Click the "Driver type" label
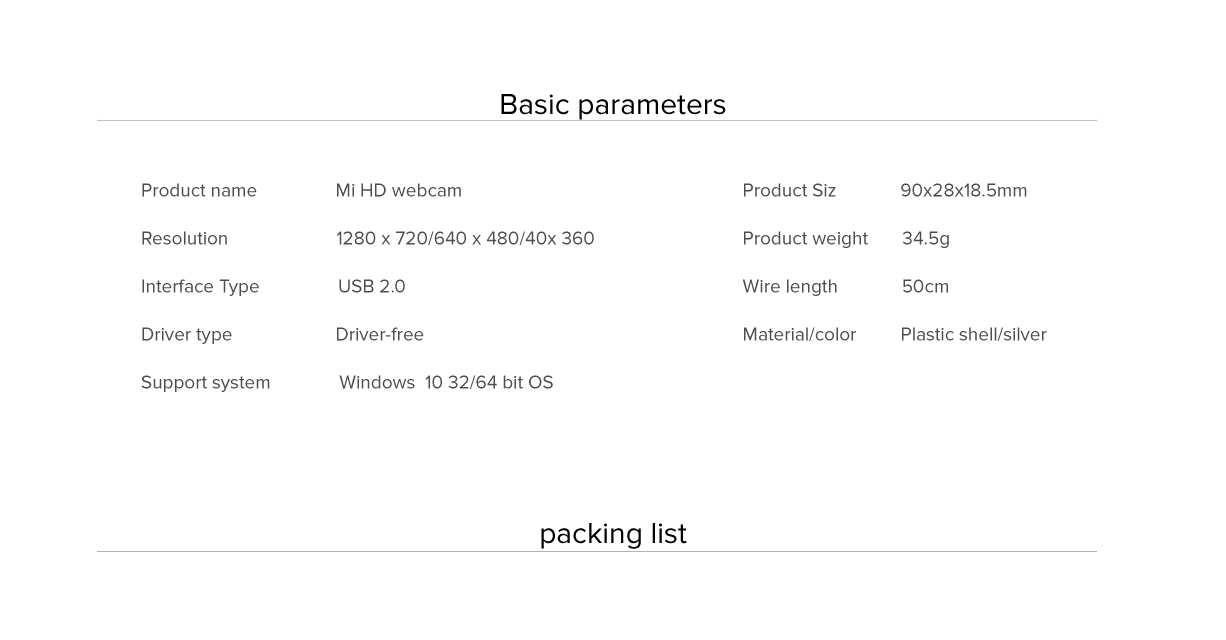 [186, 335]
